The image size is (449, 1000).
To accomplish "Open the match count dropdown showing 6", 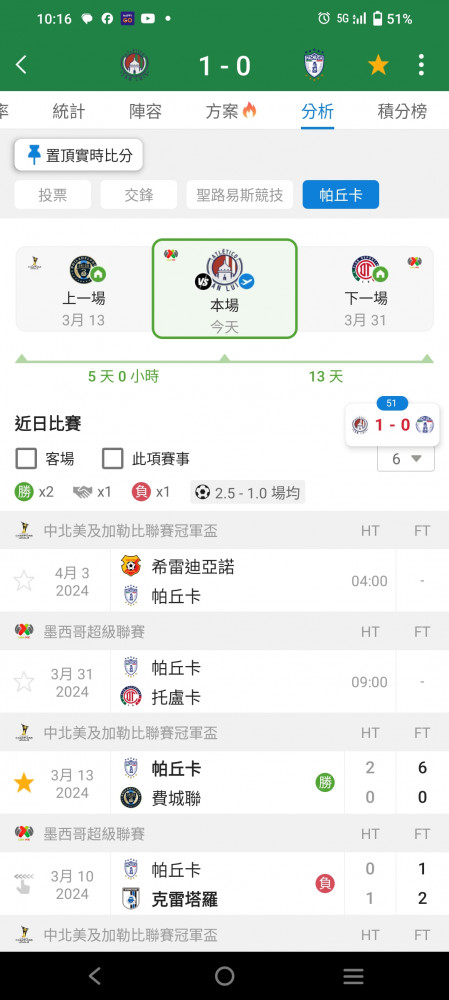I will (406, 459).
